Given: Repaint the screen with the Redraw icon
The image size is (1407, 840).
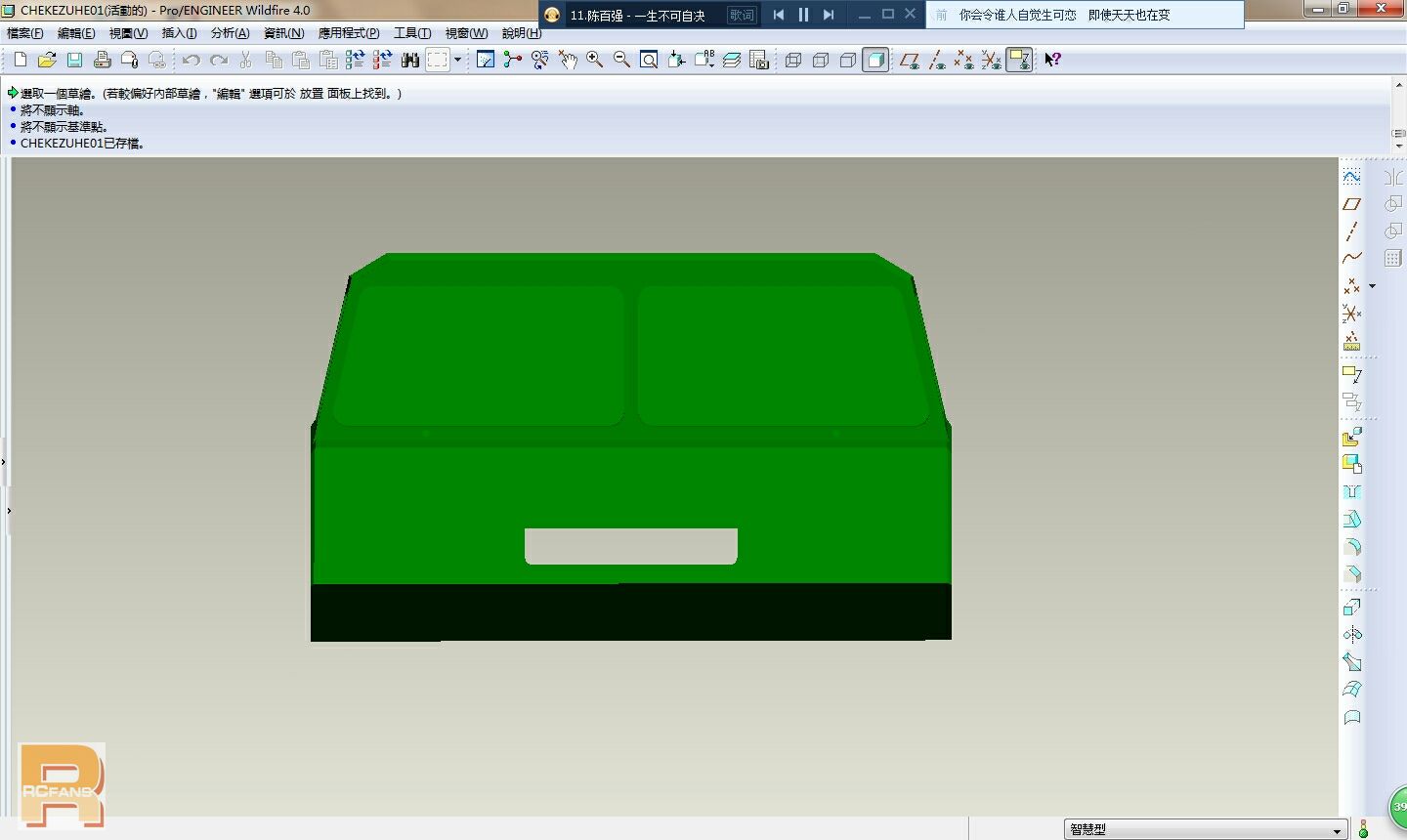Looking at the screenshot, I should pos(486,61).
